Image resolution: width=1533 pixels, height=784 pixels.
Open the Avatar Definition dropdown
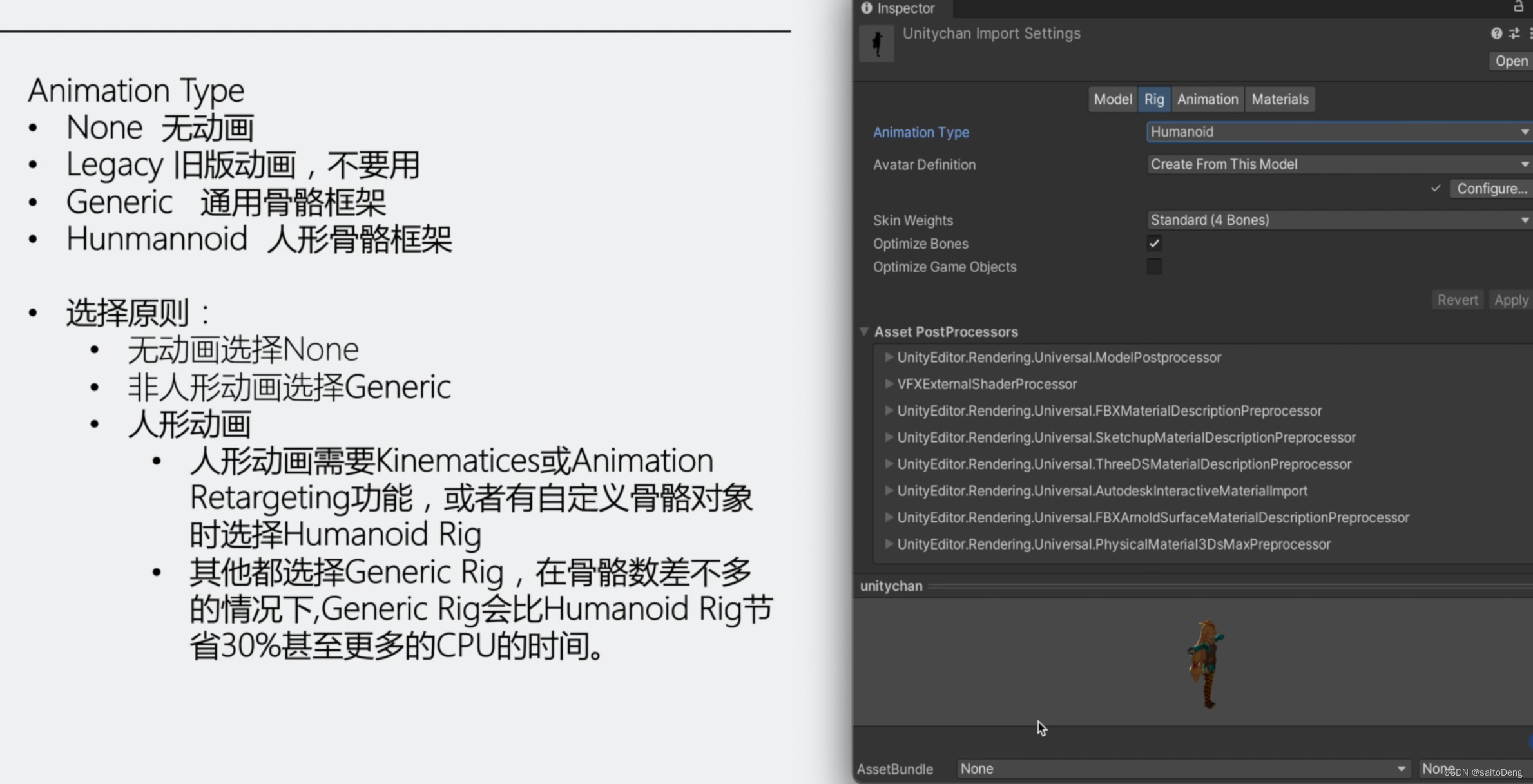(x=1338, y=164)
